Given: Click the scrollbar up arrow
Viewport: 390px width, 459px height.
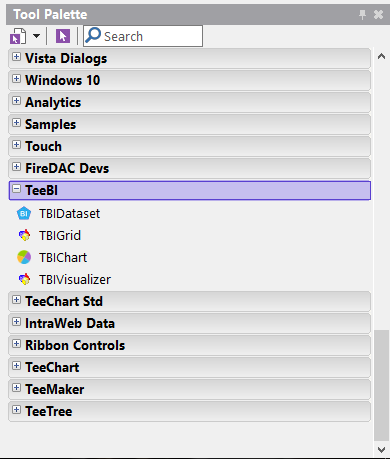Looking at the screenshot, I should point(381,56).
